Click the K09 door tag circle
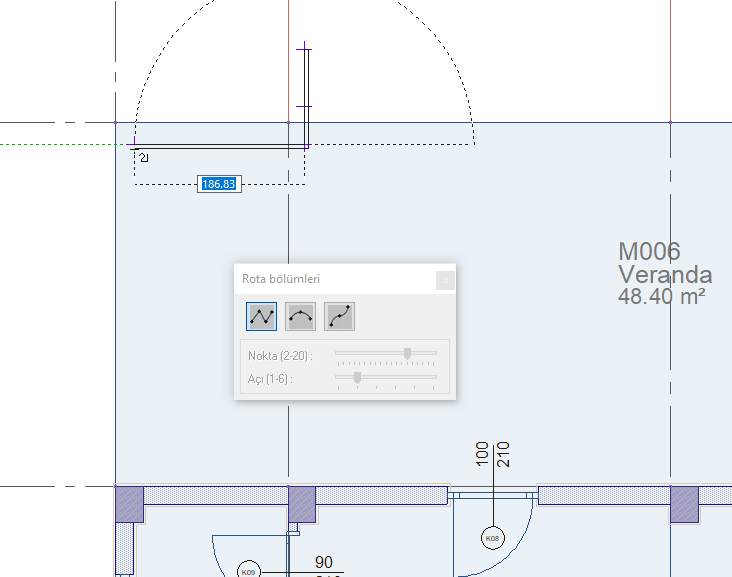 tap(247, 571)
